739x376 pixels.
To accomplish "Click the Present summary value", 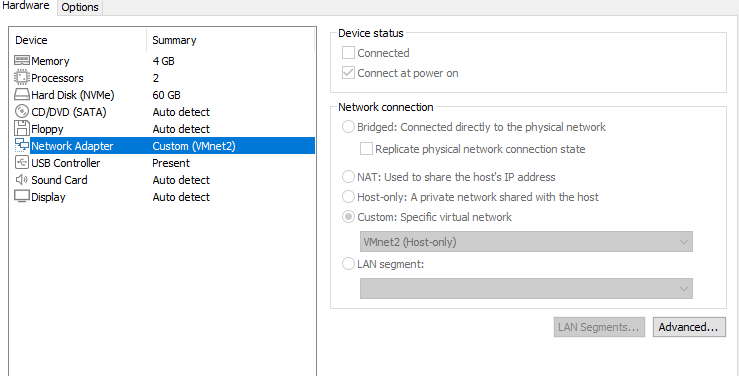I will click(x=171, y=163).
